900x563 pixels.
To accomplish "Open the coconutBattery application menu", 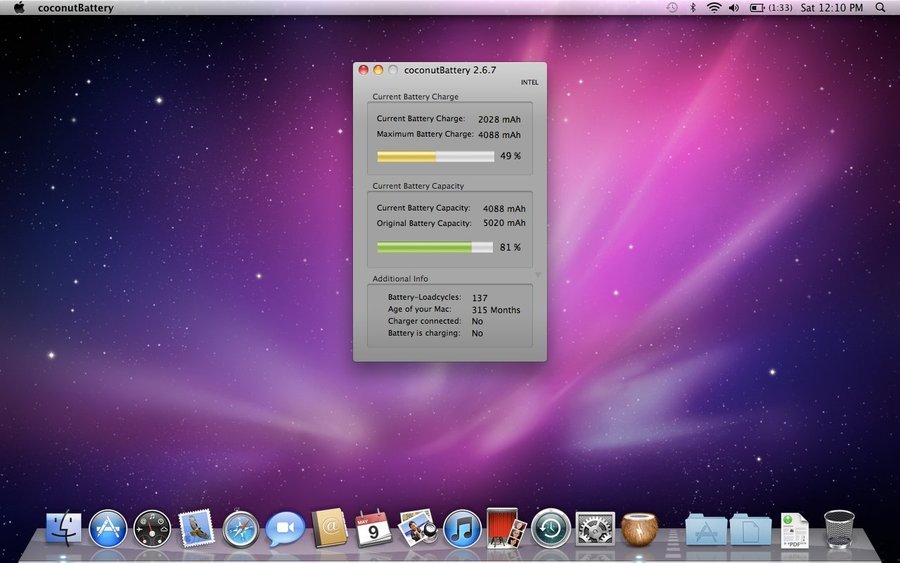I will click(x=76, y=8).
